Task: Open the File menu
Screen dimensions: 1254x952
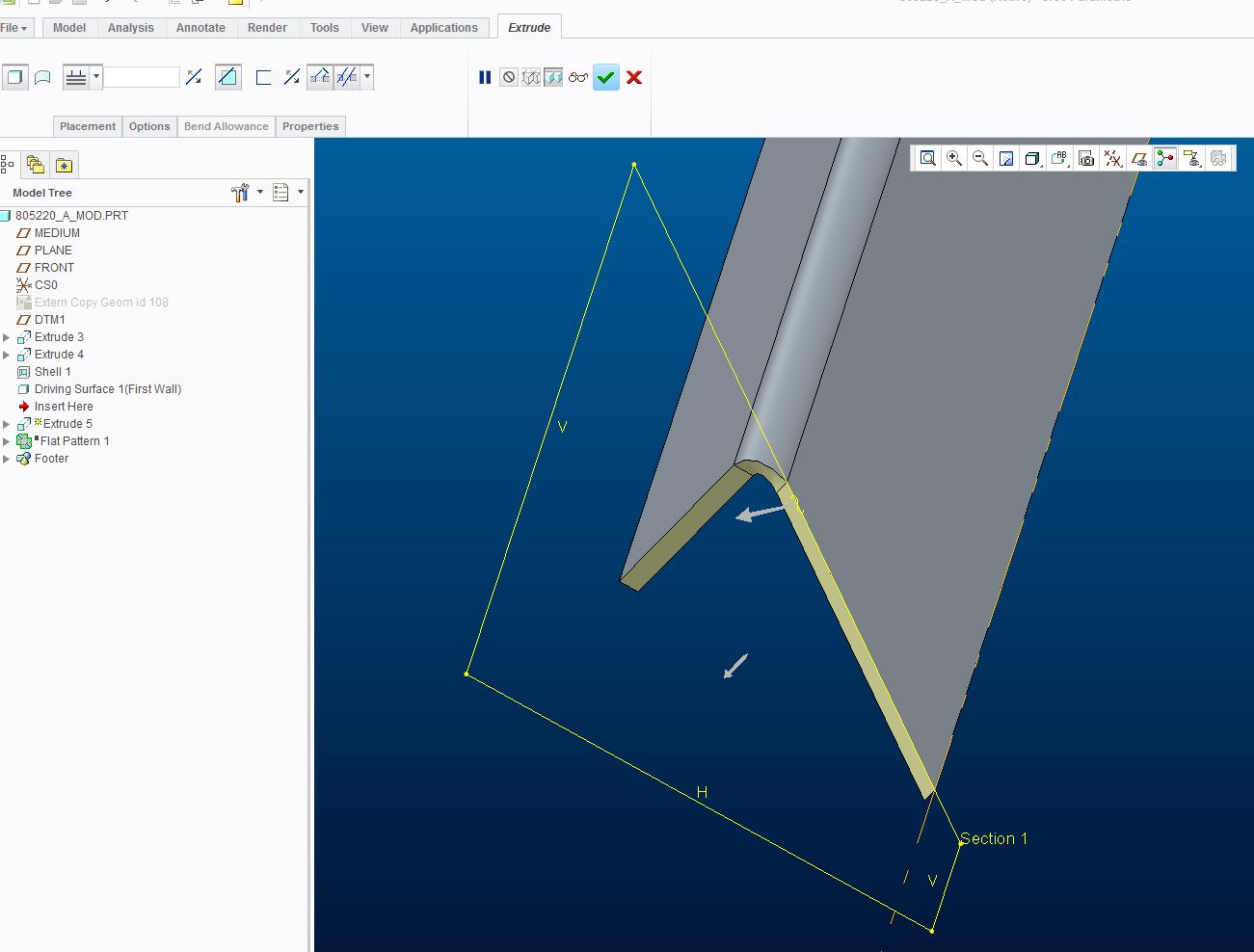Action: (13, 28)
